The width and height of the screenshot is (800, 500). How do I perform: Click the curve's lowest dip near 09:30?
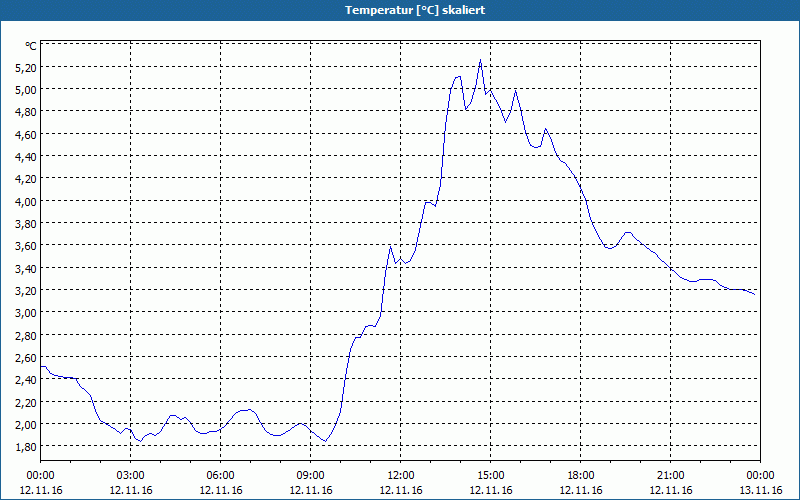click(325, 441)
